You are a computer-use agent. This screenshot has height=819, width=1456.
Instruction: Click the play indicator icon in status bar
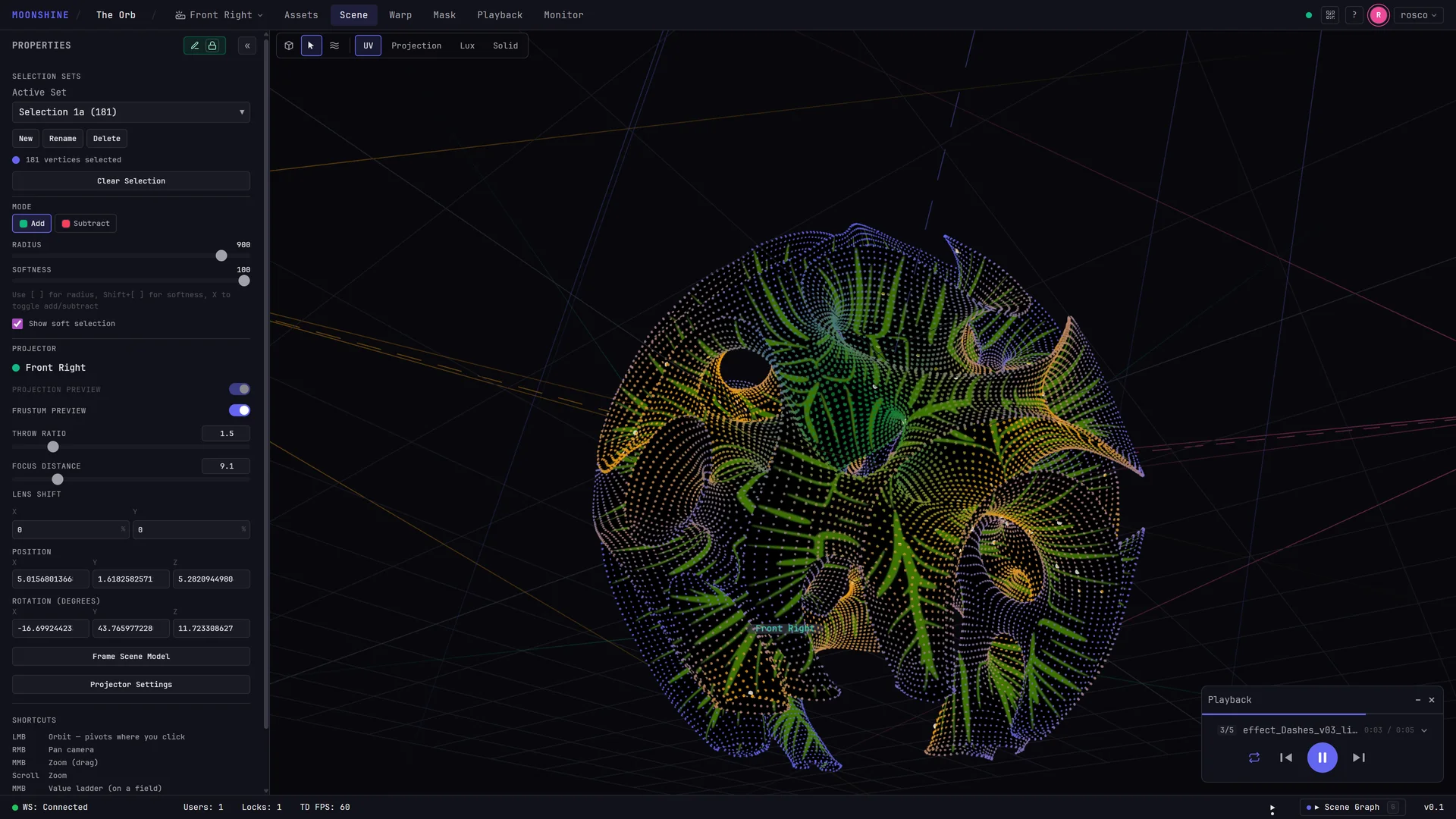1272,808
